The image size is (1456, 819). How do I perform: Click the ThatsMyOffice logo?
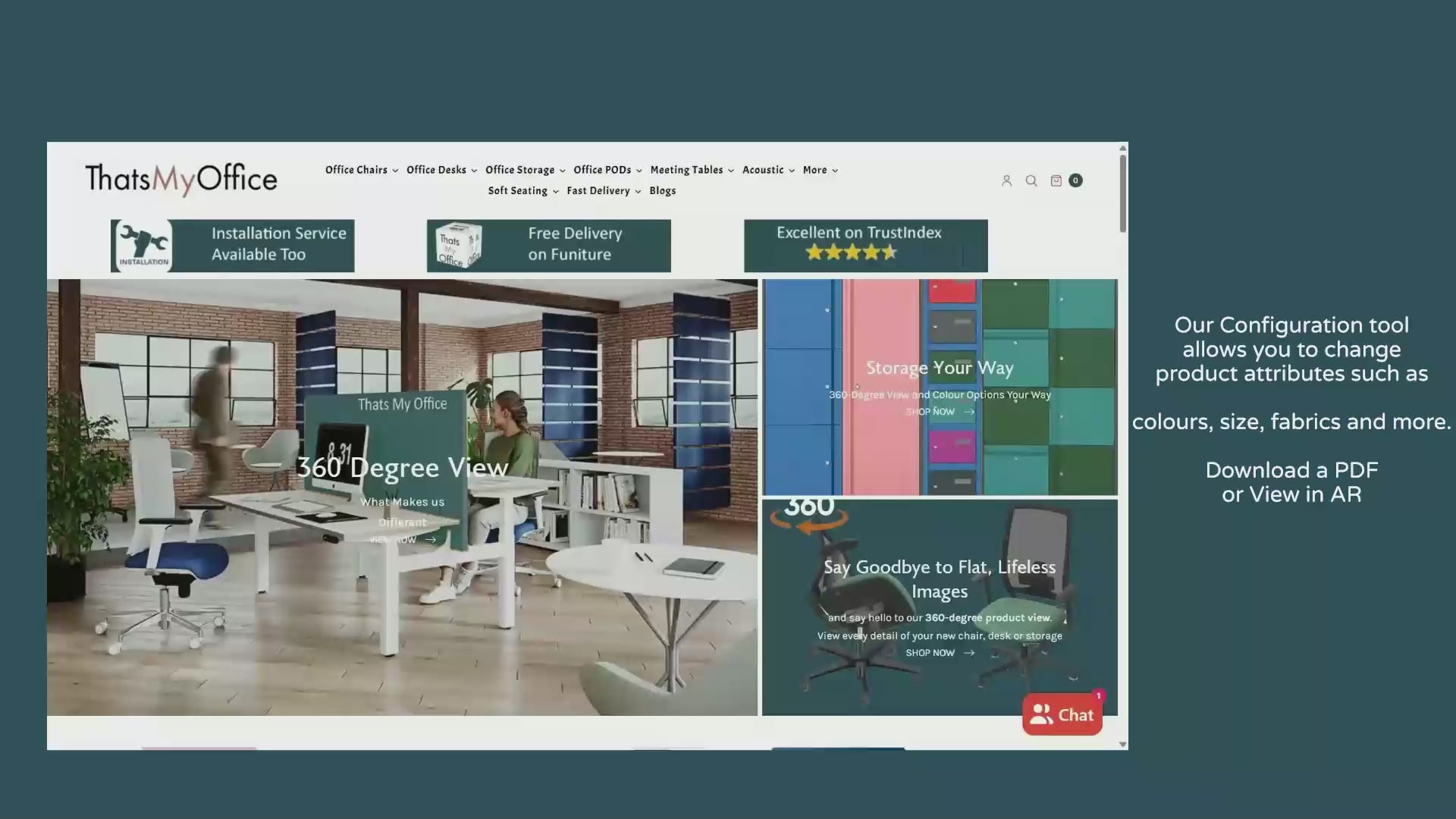181,179
